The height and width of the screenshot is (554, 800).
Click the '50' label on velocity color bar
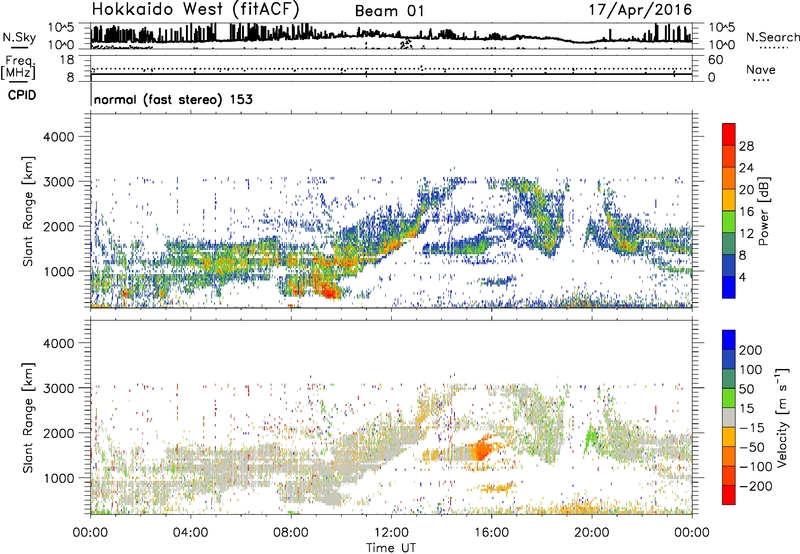pyautogui.click(x=746, y=389)
